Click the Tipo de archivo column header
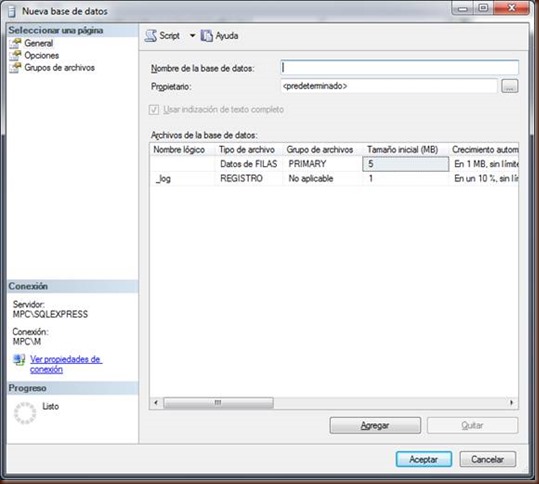Viewport: 539px width, 484px height. [x=249, y=150]
